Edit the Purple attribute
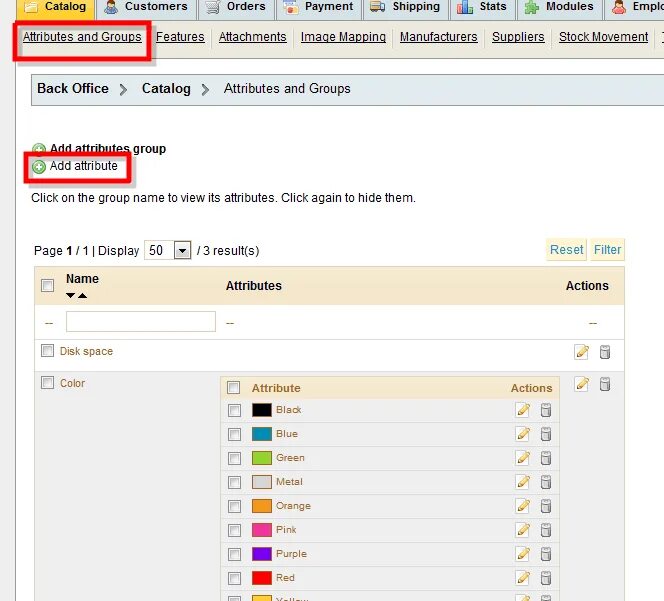The image size is (664, 601). point(523,554)
